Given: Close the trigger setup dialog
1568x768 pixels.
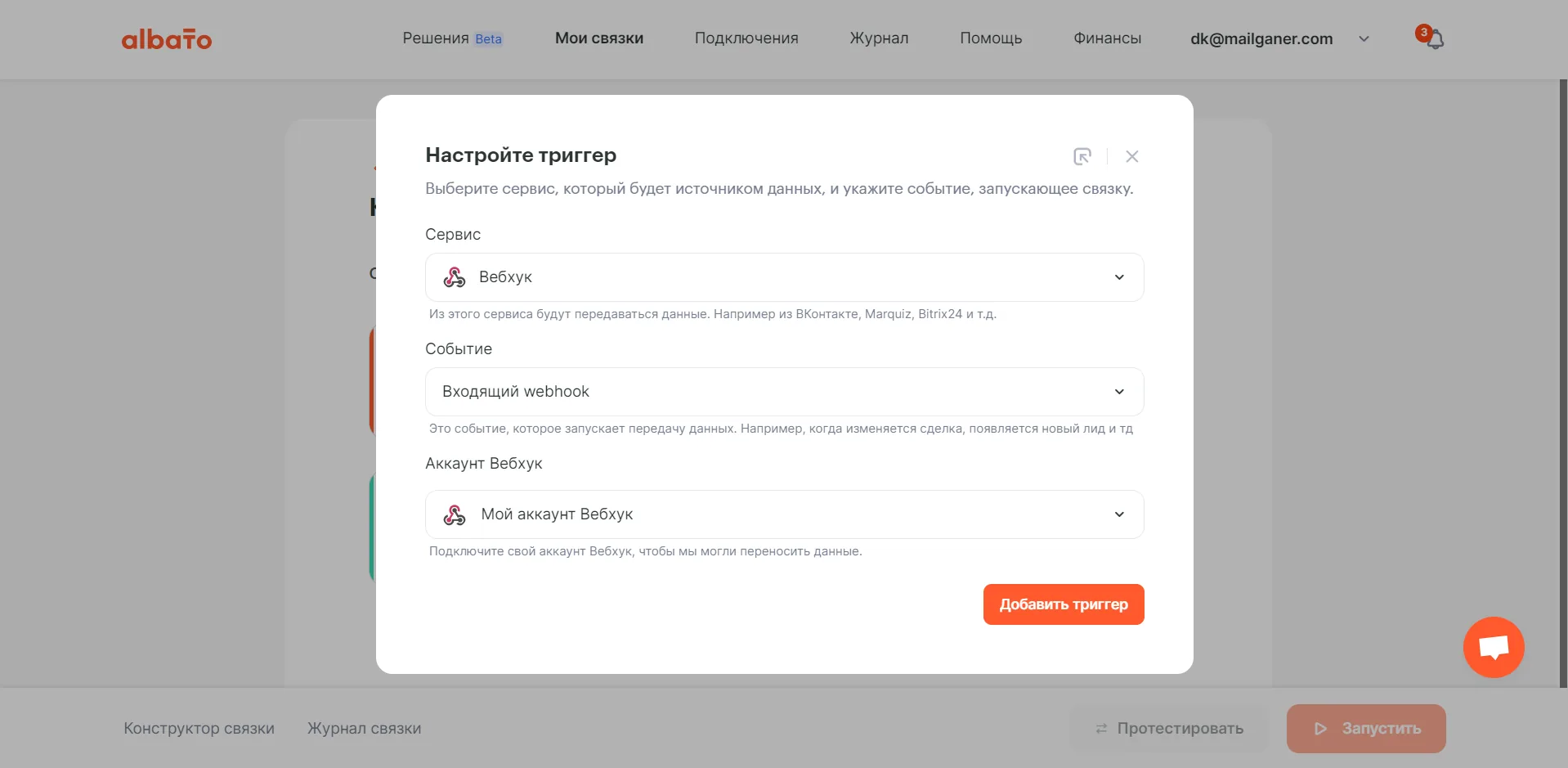Looking at the screenshot, I should pyautogui.click(x=1132, y=156).
